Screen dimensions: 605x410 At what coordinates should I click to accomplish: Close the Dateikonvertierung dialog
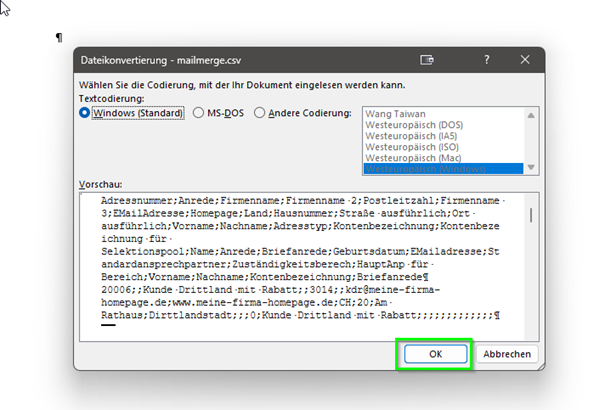tap(525, 60)
